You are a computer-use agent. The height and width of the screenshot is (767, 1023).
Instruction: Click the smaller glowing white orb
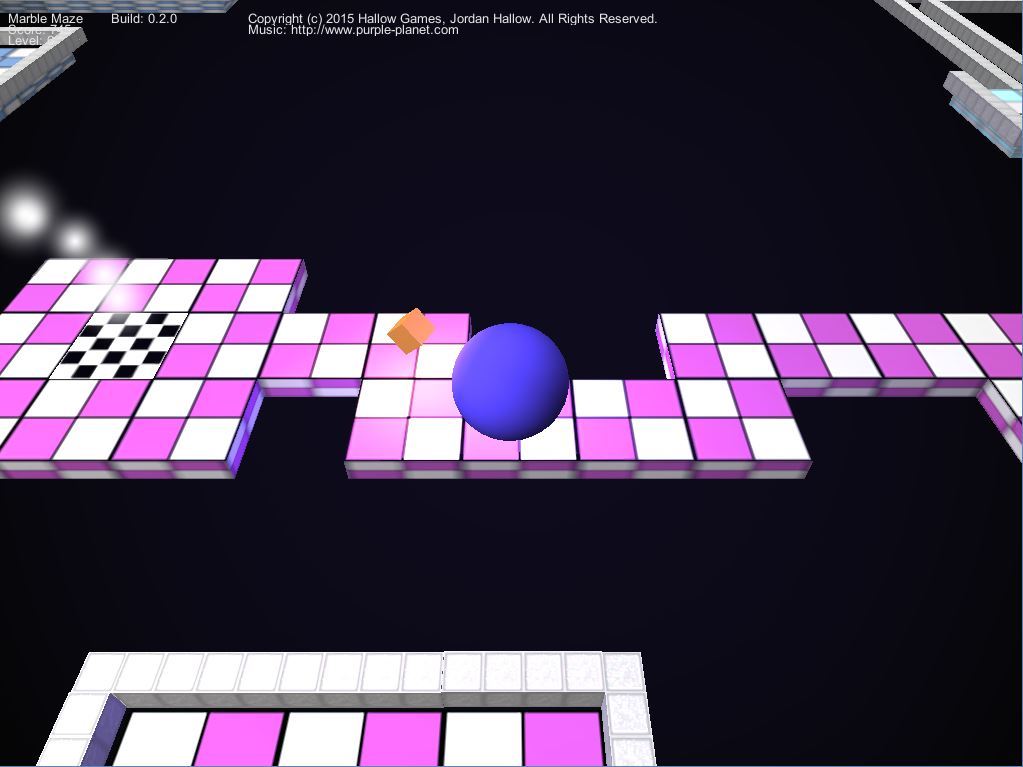point(74,240)
